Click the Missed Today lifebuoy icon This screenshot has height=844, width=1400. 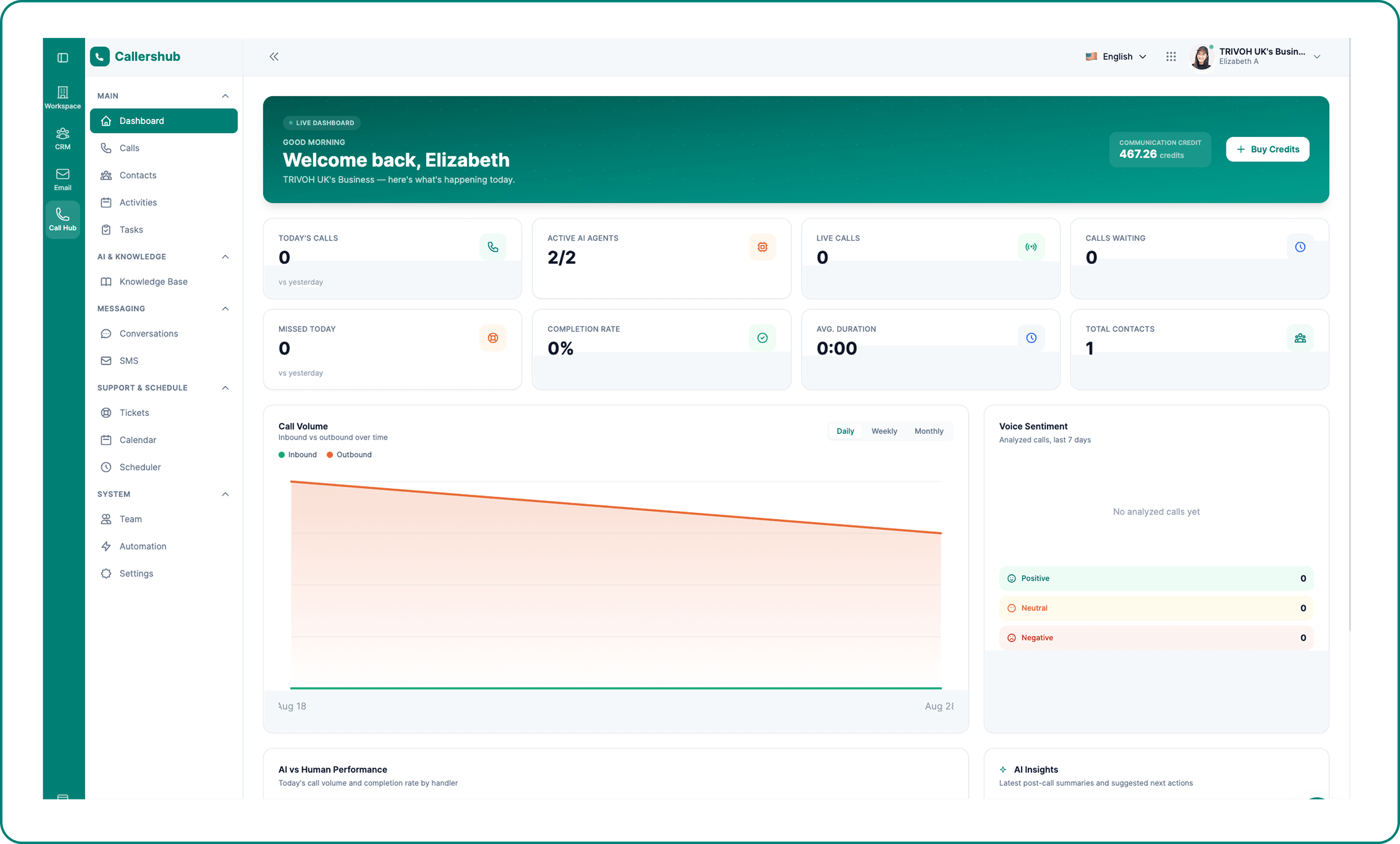[x=493, y=338]
